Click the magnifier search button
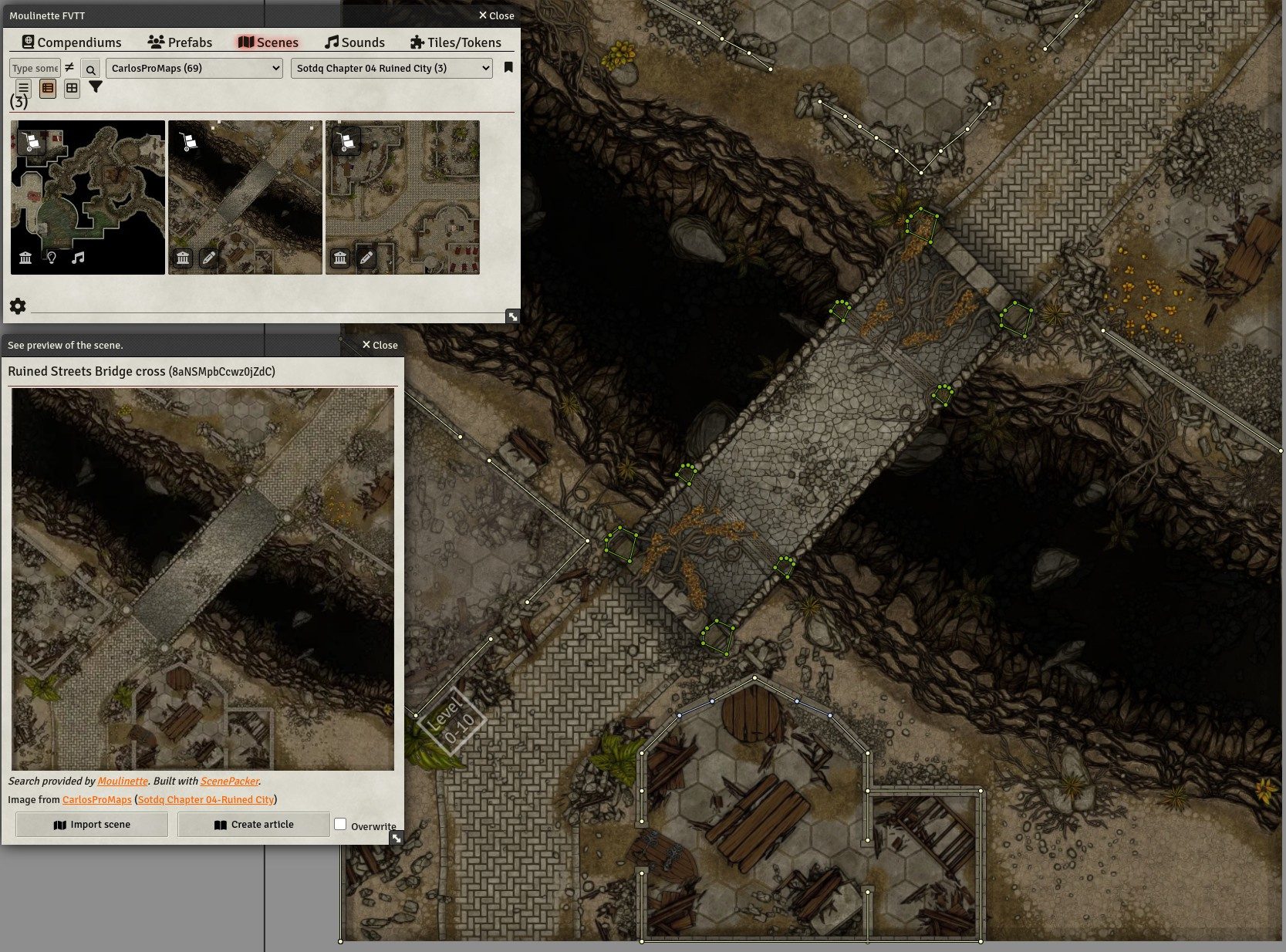The height and width of the screenshot is (952, 1286). [90, 69]
